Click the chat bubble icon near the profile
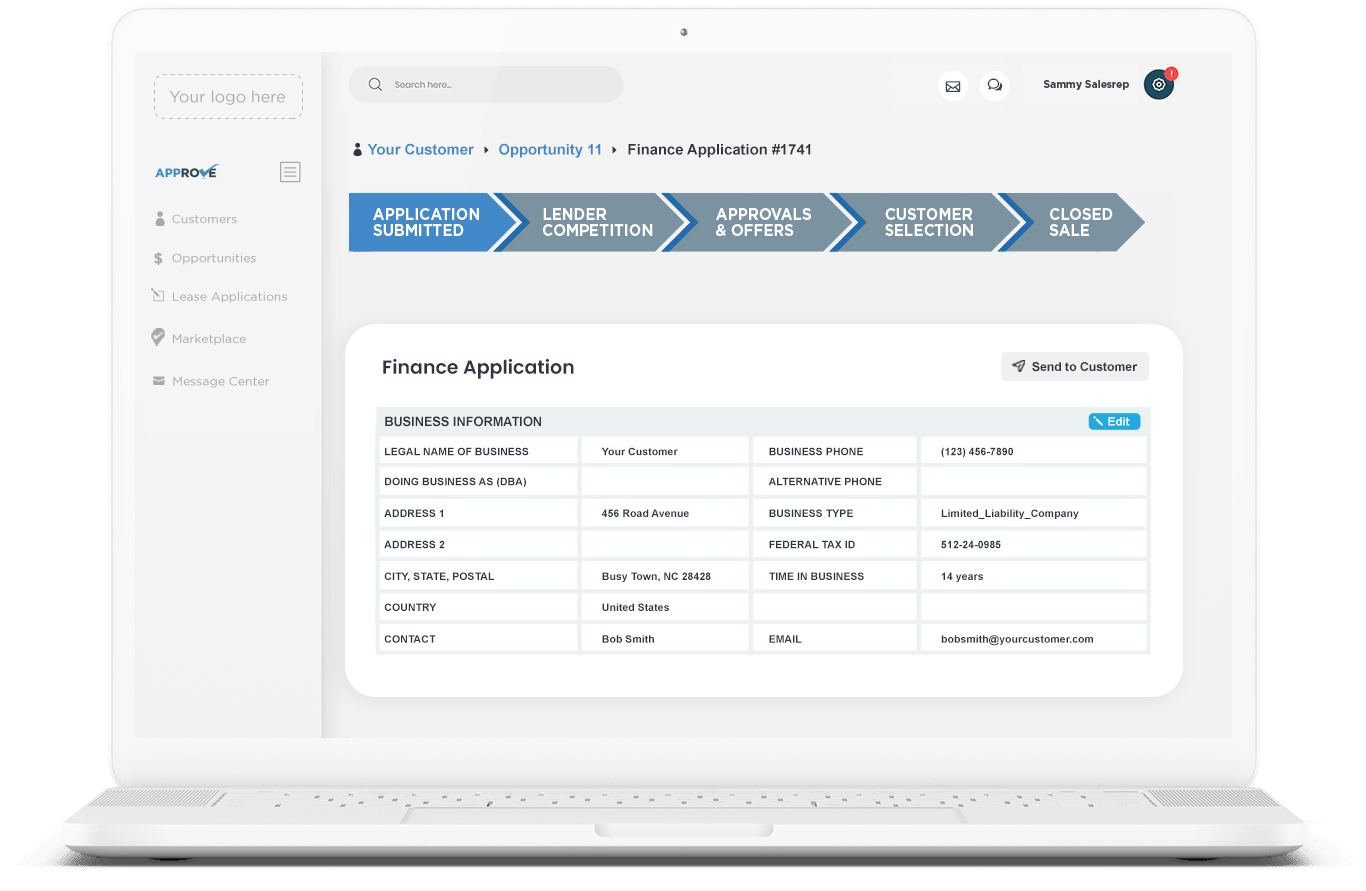 click(995, 86)
